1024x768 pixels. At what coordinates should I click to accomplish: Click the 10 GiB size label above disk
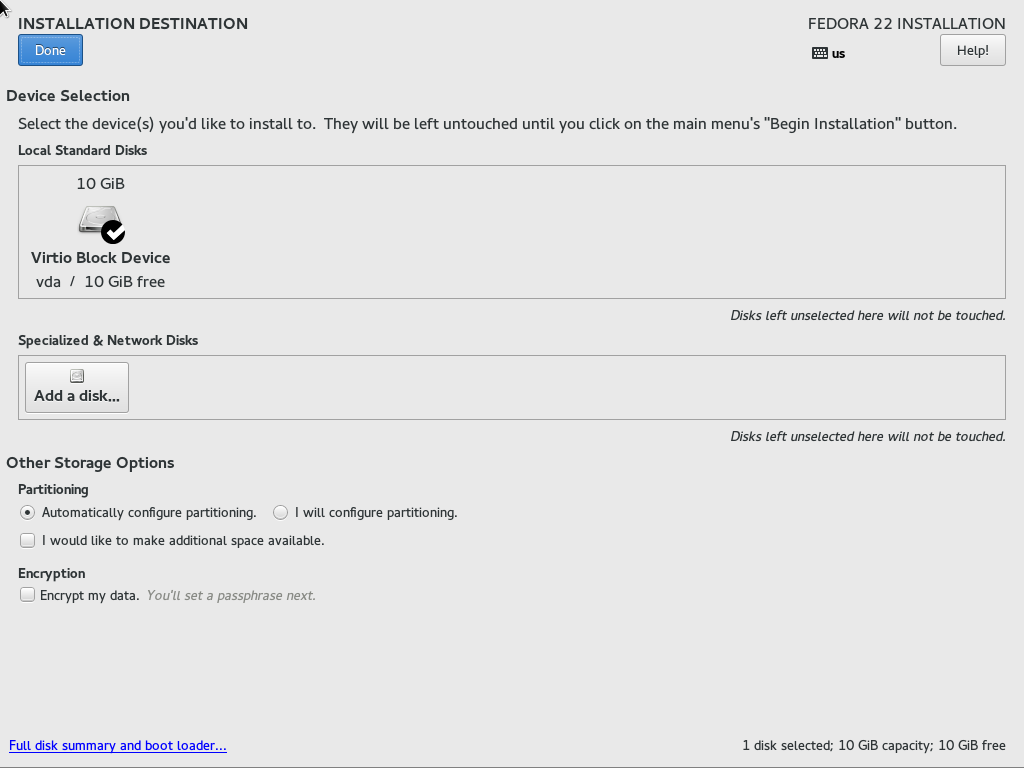[101, 184]
